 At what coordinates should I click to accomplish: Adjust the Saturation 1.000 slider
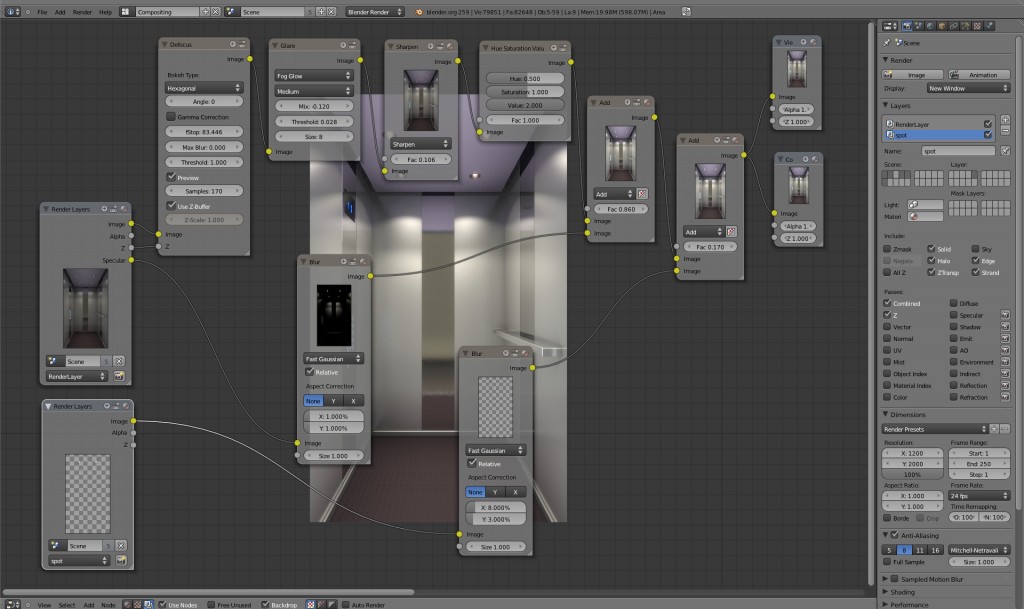(525, 92)
